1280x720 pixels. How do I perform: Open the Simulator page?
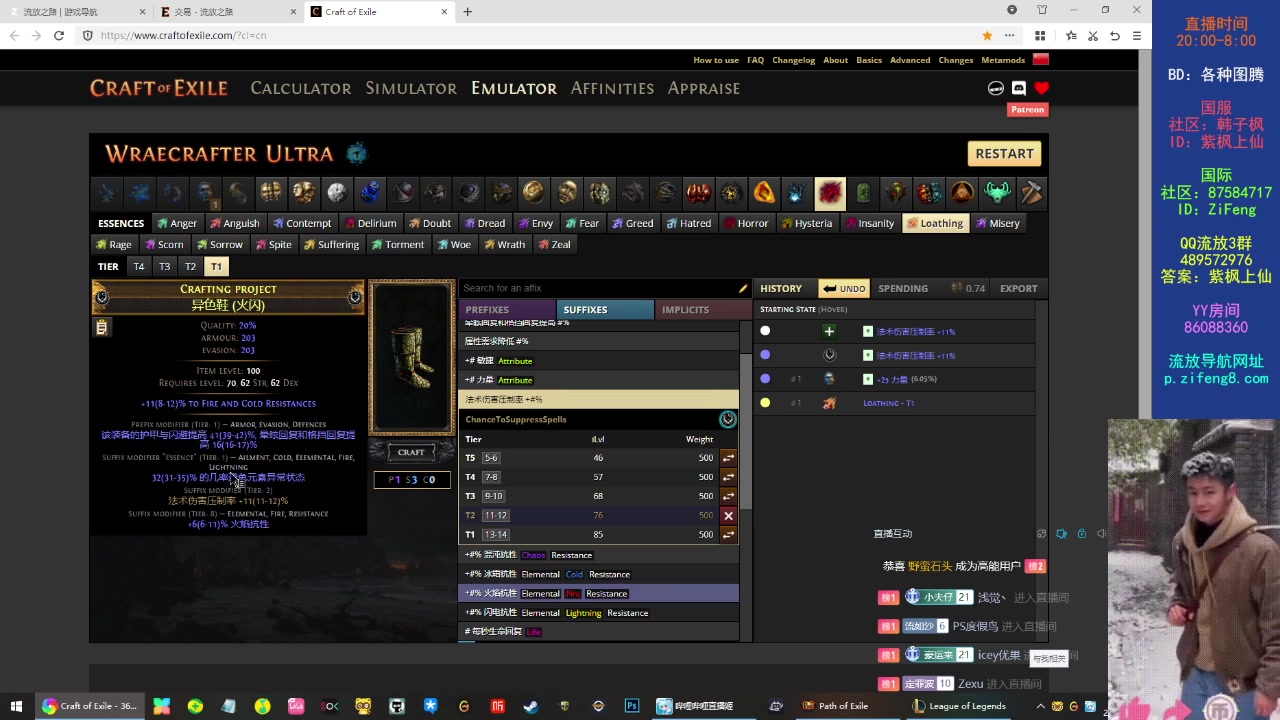point(411,88)
